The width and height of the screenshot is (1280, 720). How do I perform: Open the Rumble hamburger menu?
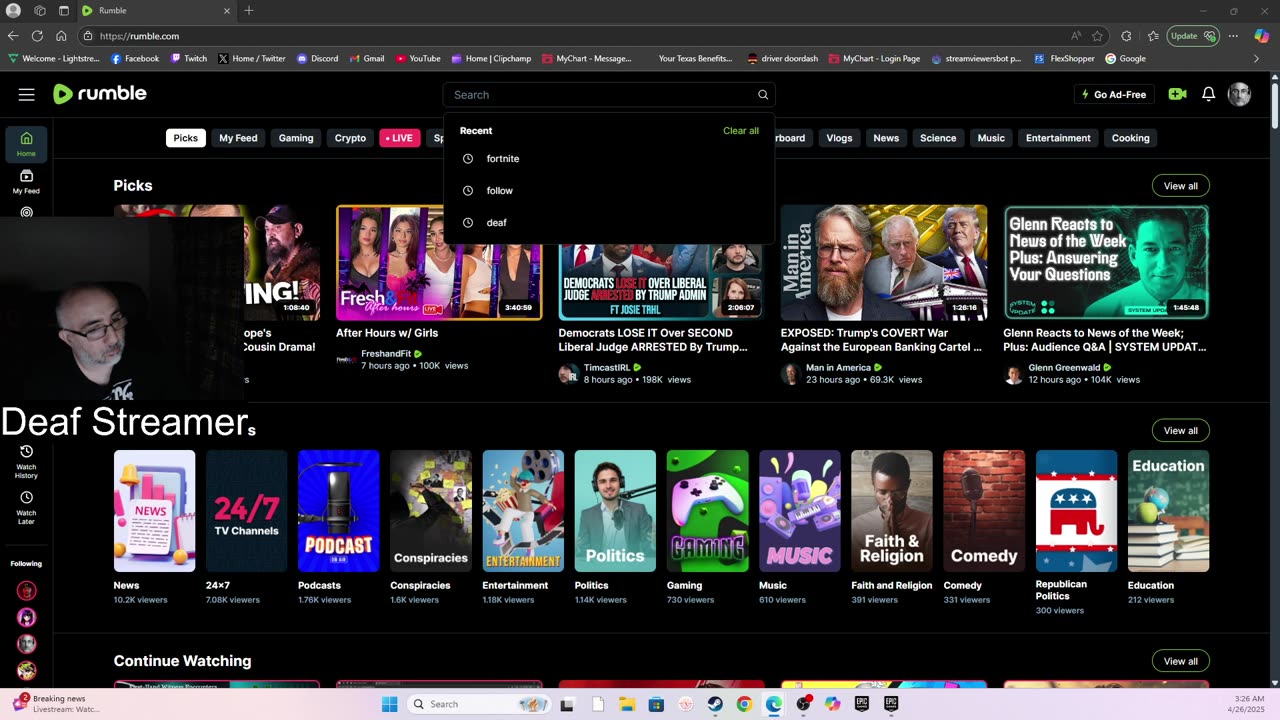[27, 94]
